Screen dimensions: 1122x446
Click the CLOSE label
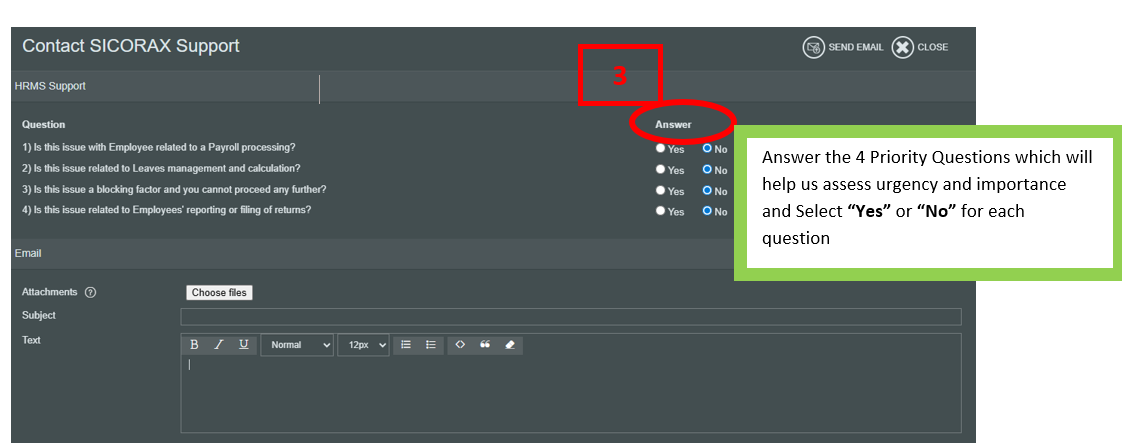tap(932, 47)
